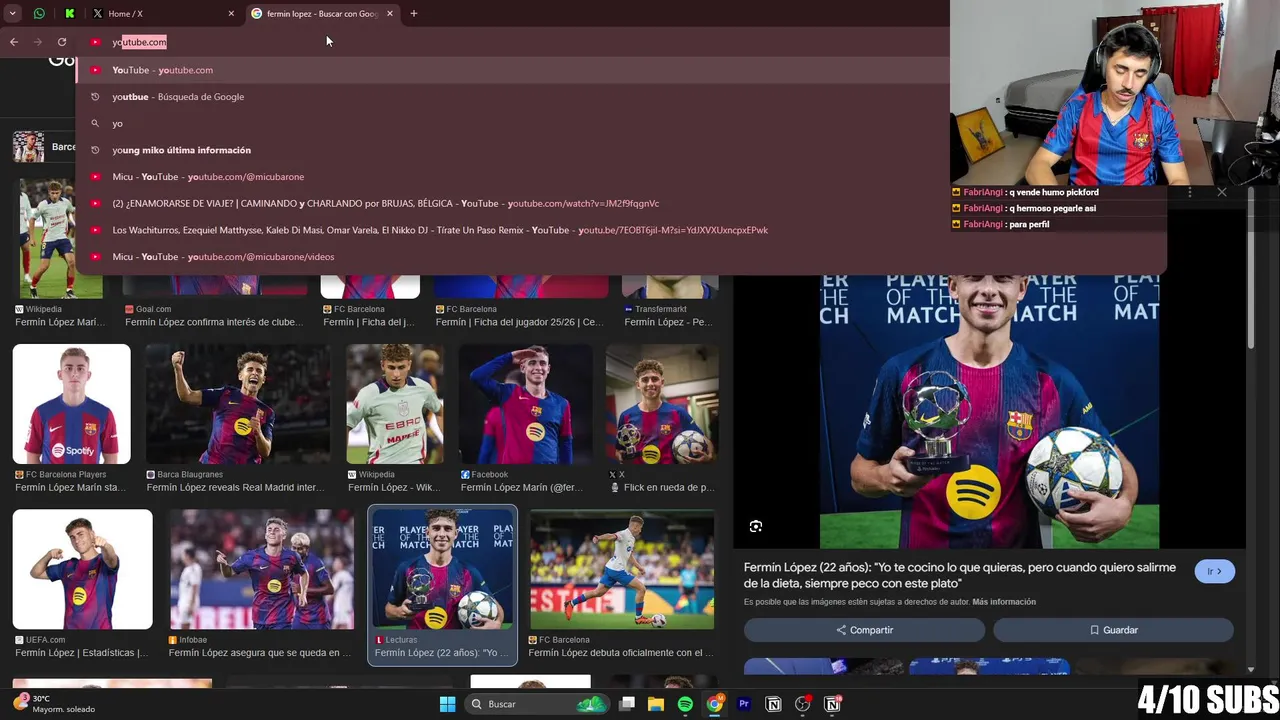
Task: Open the 30°C weather widget
Action: pos(54,704)
